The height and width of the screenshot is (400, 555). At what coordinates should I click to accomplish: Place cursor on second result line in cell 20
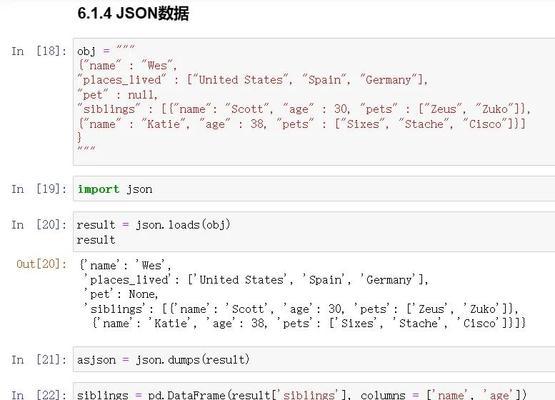(x=96, y=240)
